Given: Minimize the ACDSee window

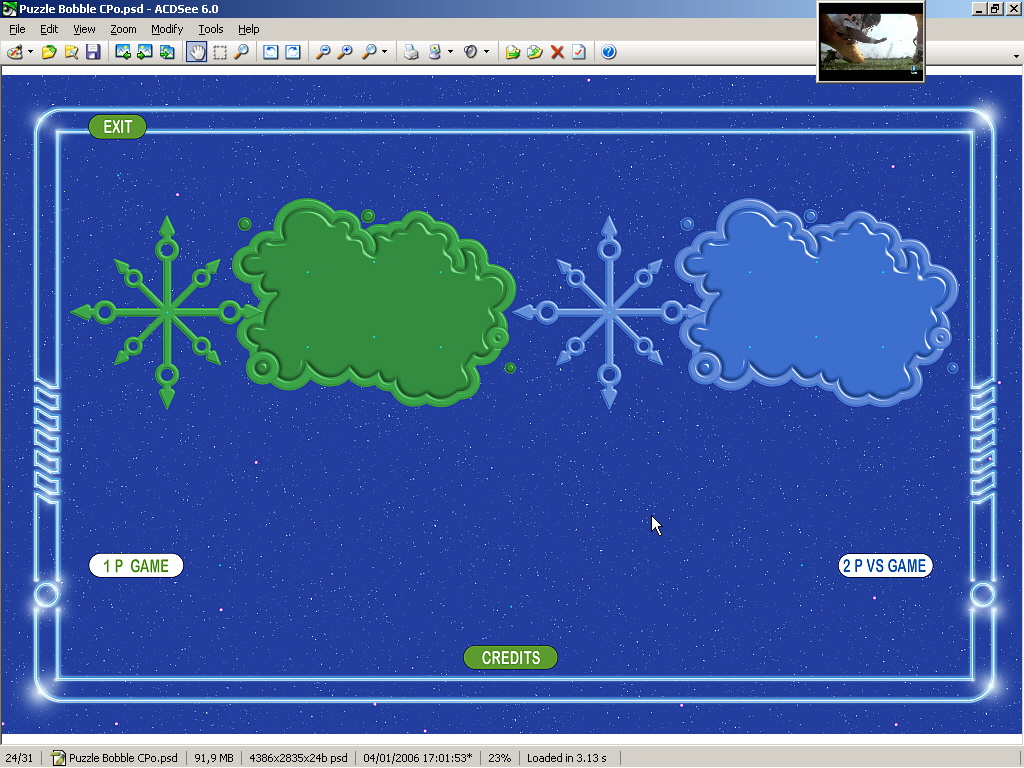Looking at the screenshot, I should tap(979, 9).
